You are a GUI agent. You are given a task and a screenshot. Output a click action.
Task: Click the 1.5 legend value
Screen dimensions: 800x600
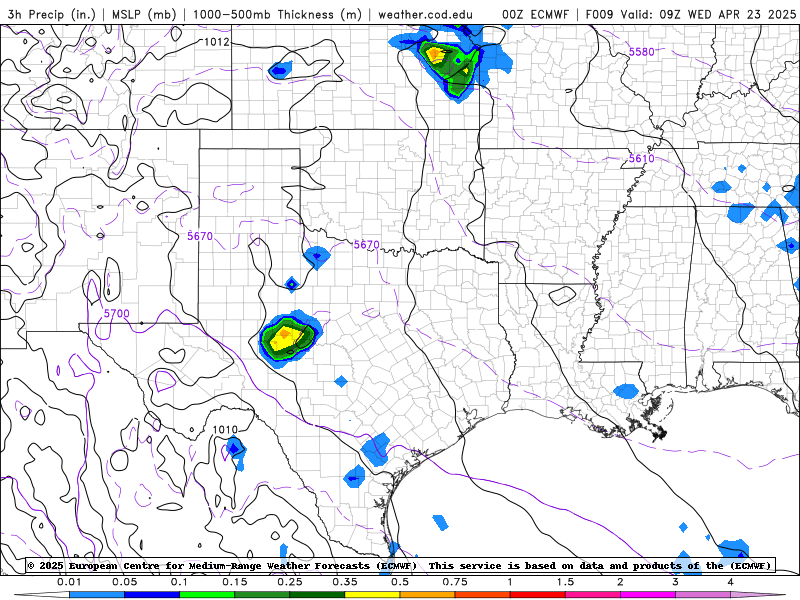(565, 582)
